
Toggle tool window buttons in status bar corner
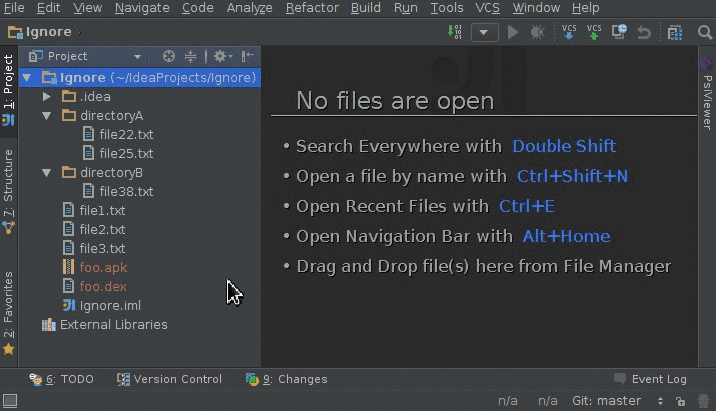[x=10, y=401]
